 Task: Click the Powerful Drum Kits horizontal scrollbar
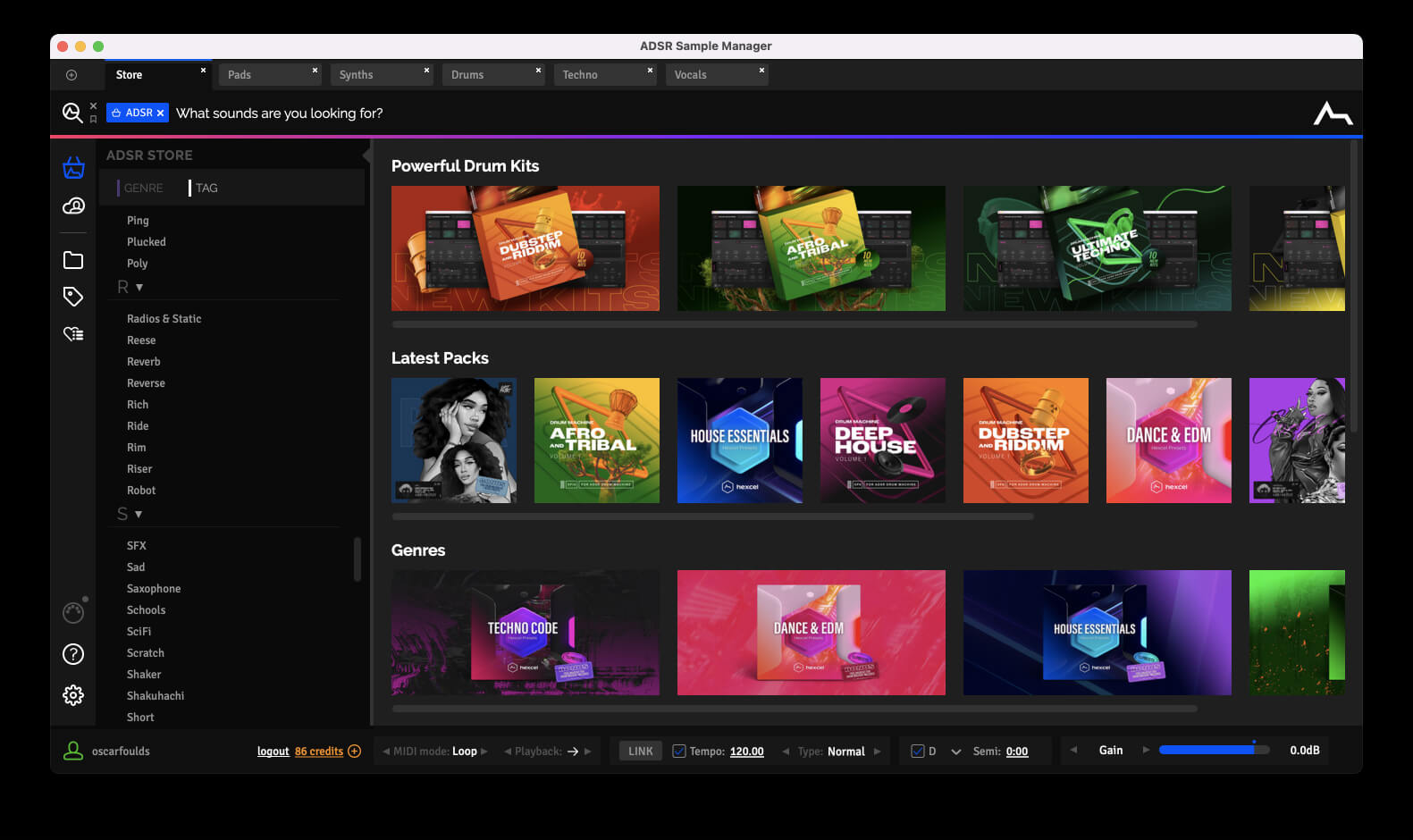(x=795, y=324)
